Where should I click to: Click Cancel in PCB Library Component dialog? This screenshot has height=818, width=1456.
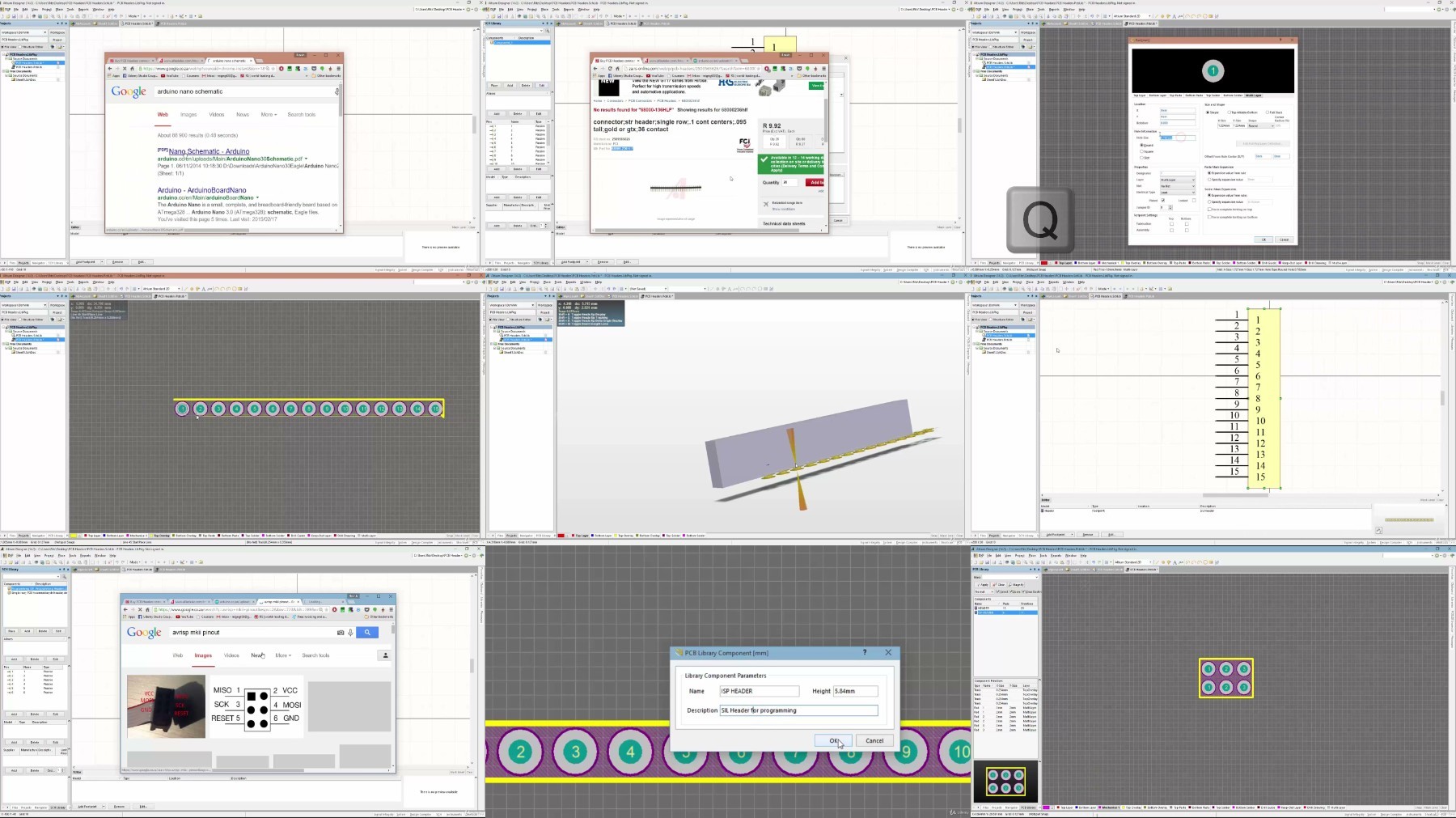874,740
